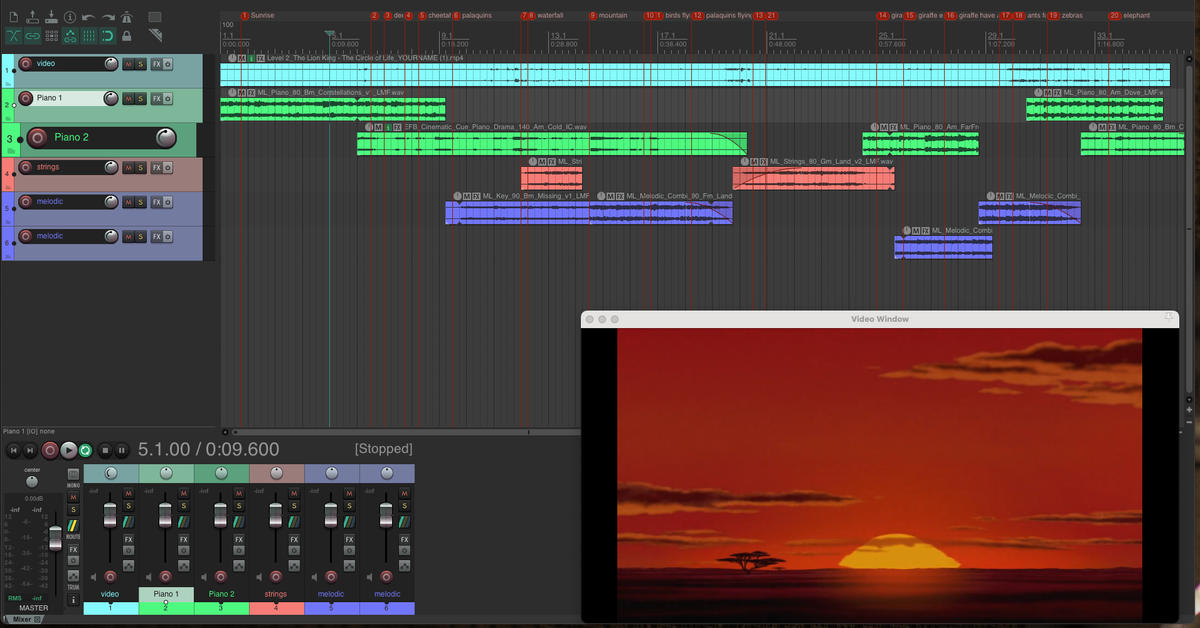
Task: Open routing for video mixer strip
Action: coord(128,522)
